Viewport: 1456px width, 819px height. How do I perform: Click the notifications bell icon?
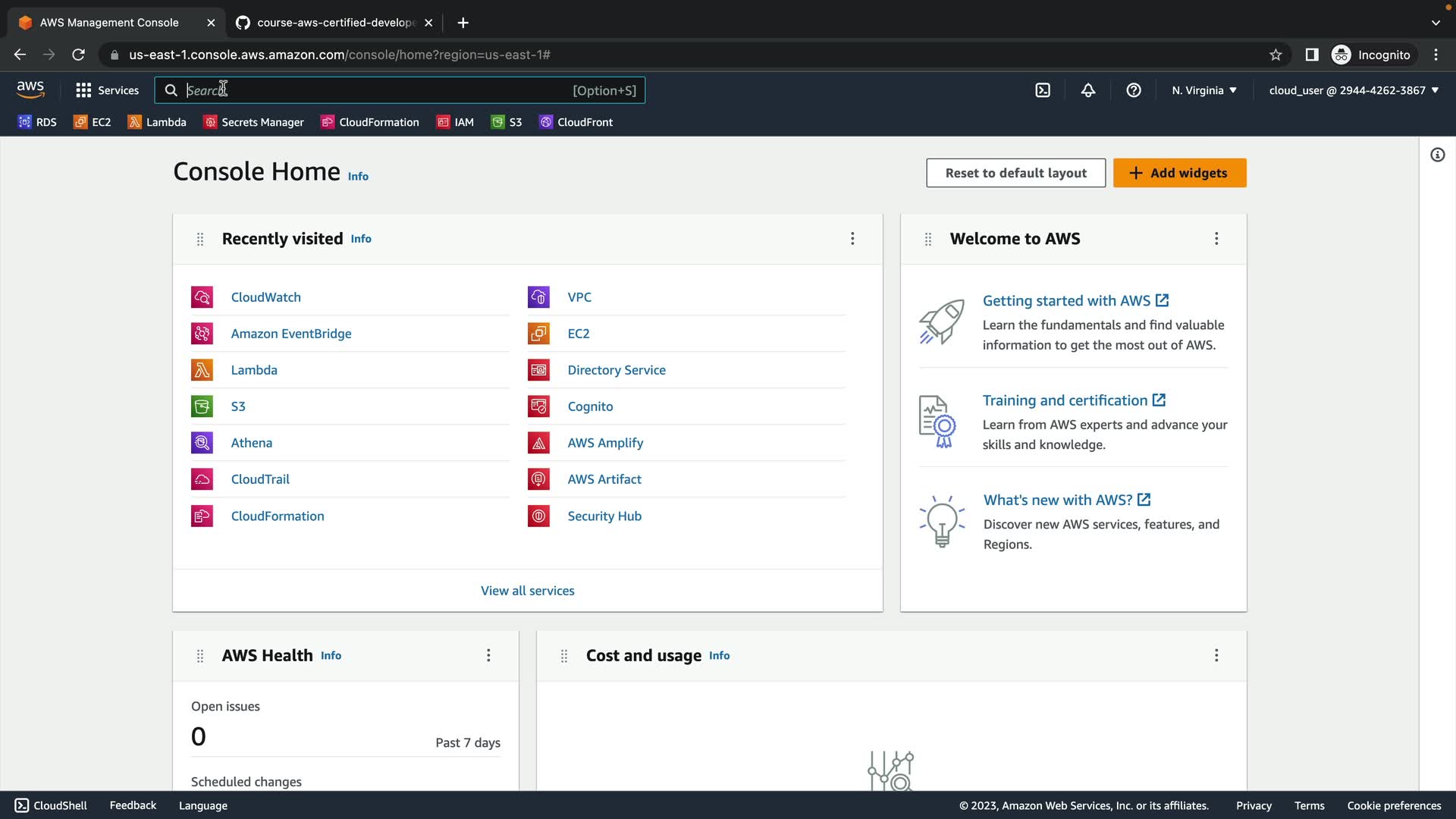tap(1088, 90)
